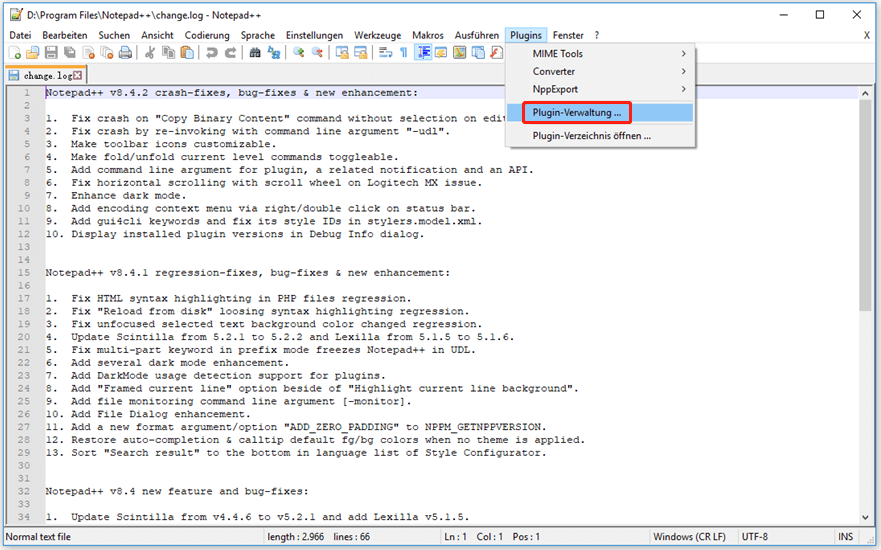Screen dimensions: 881x550
Task: Open the Codierung menu
Action: tap(207, 35)
